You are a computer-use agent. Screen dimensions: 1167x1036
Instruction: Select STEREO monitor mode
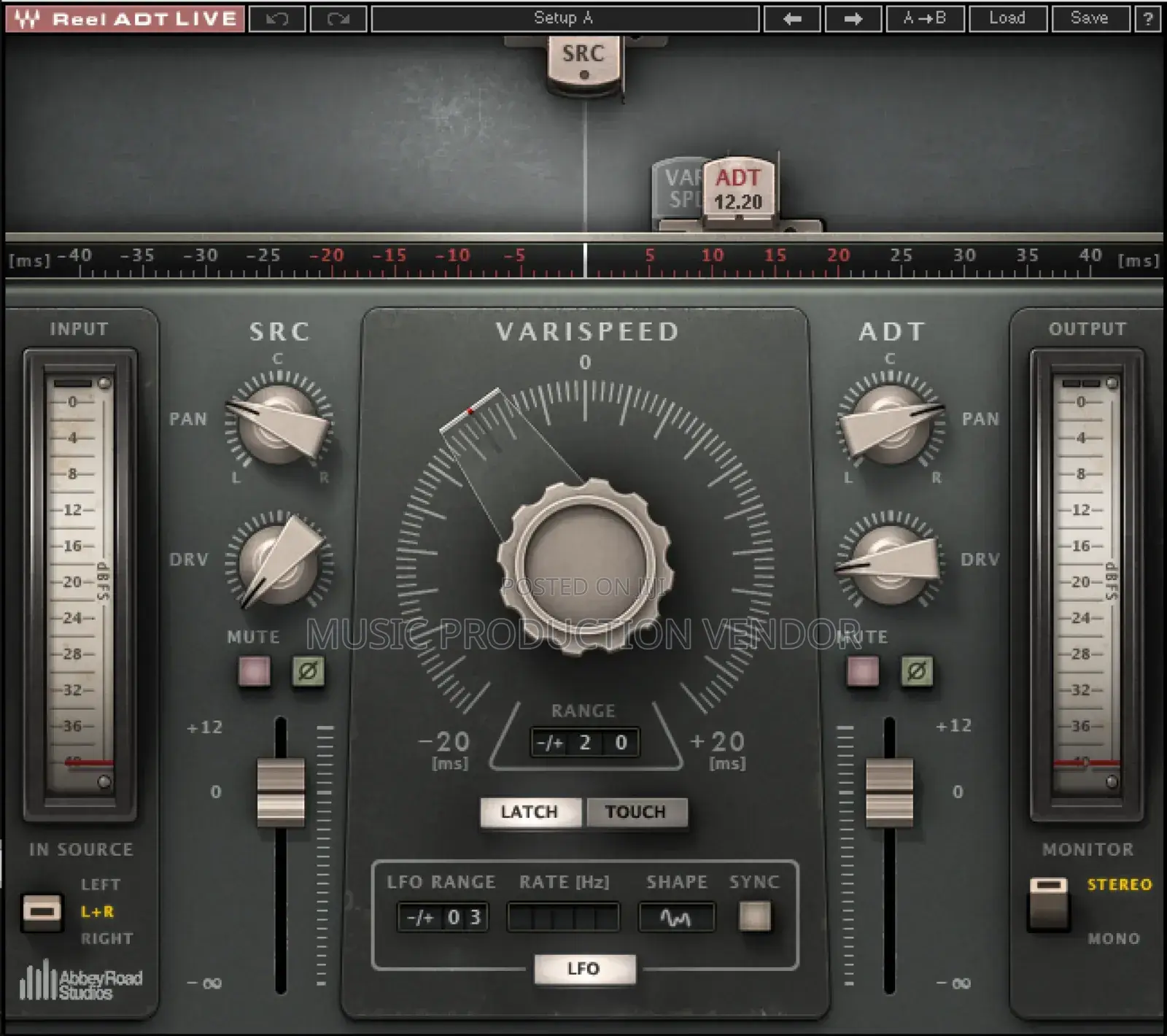[1120, 884]
